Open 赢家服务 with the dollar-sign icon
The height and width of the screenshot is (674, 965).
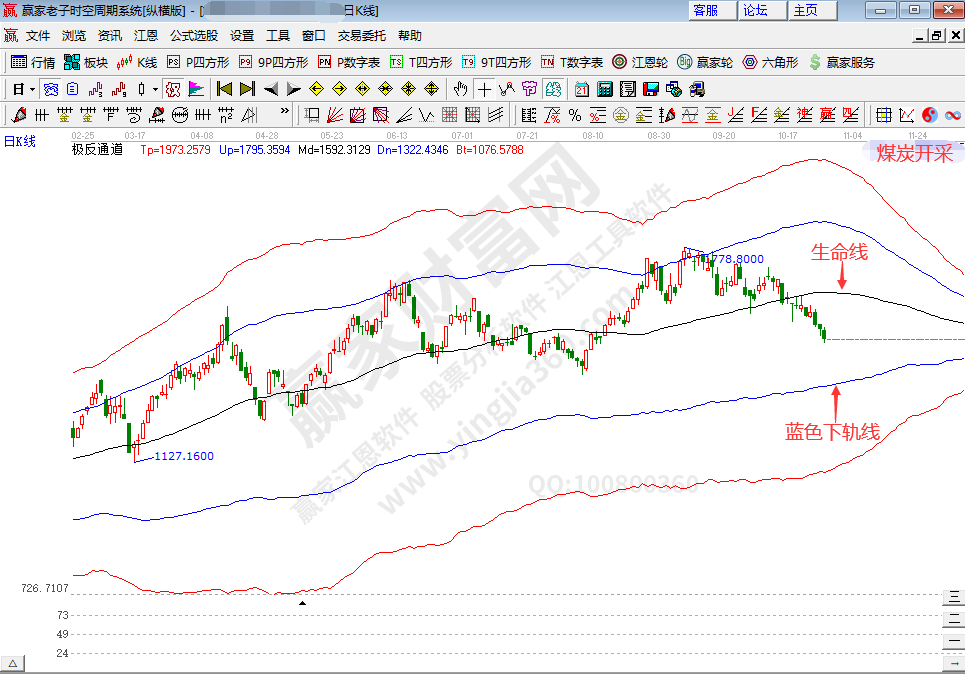[x=842, y=62]
